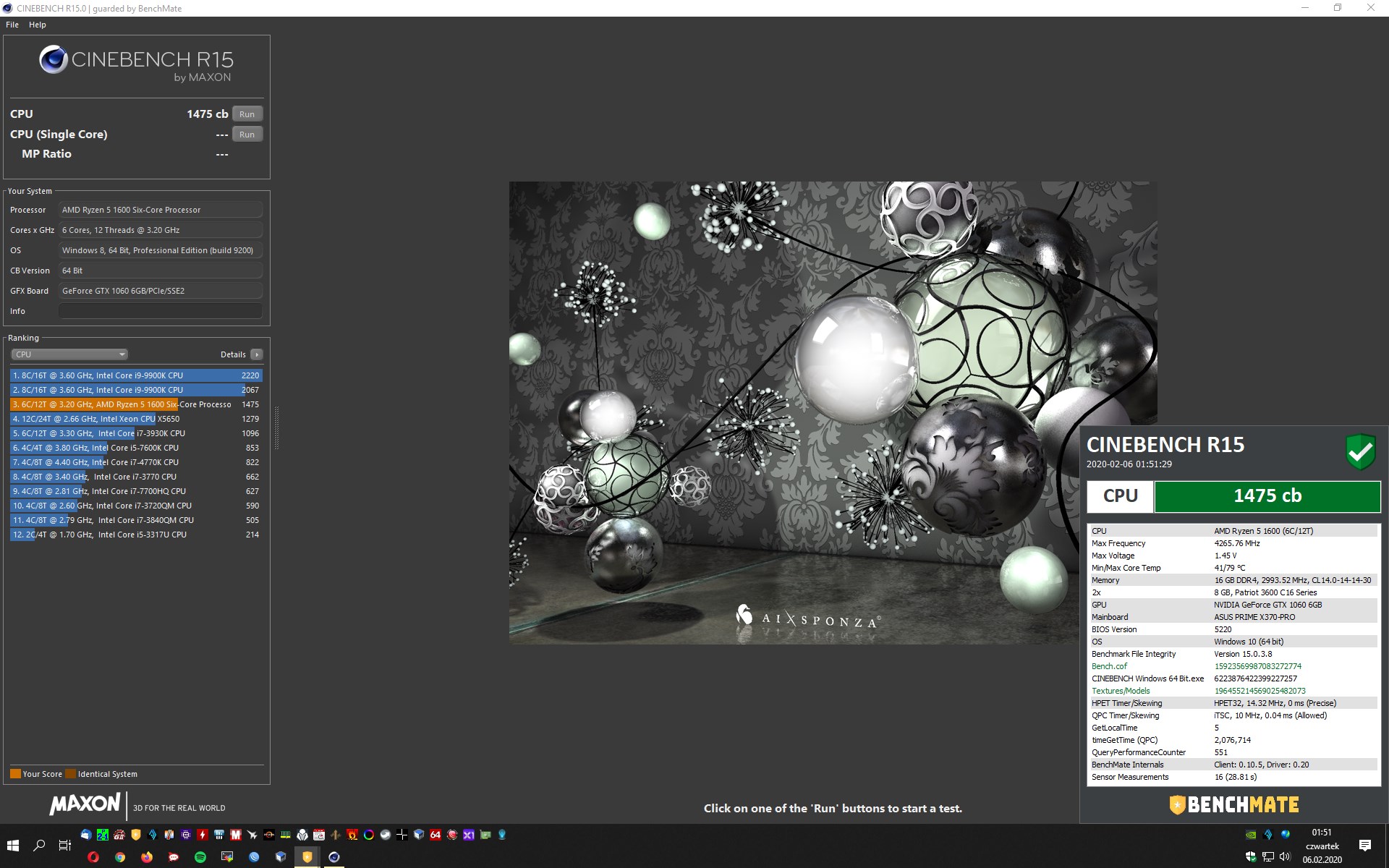Open the red 64 taskbar icon

pyautogui.click(x=436, y=835)
